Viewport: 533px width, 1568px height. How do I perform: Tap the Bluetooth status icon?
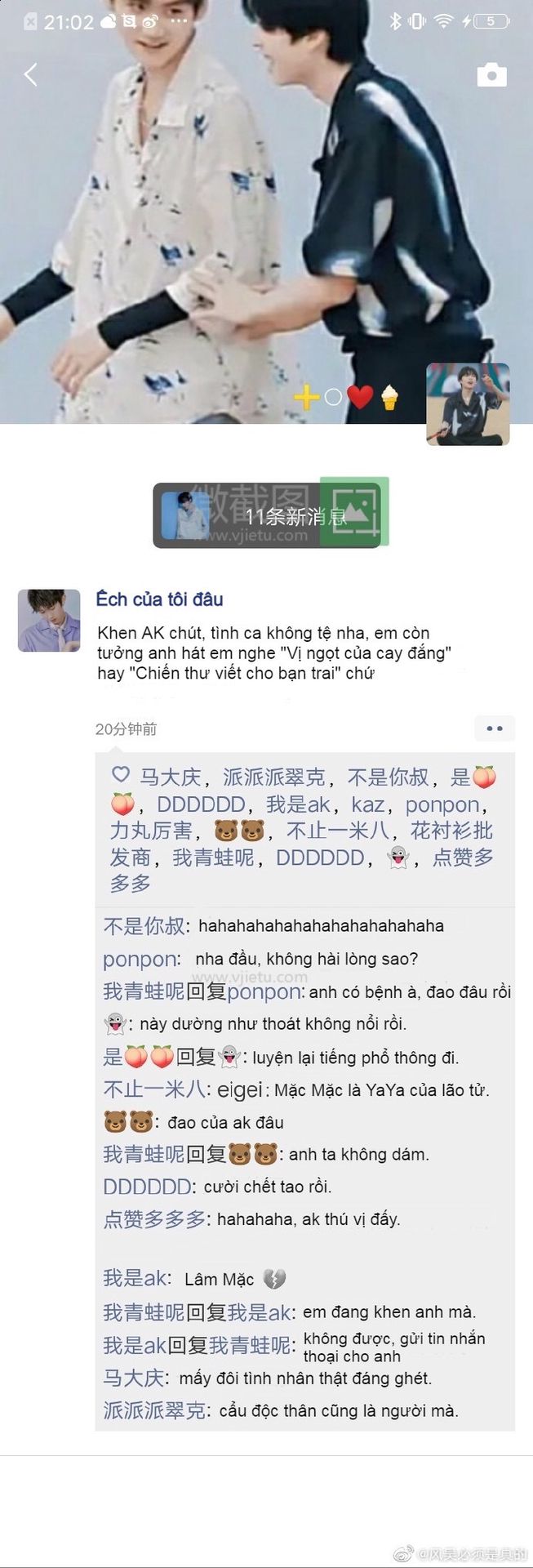(395, 21)
